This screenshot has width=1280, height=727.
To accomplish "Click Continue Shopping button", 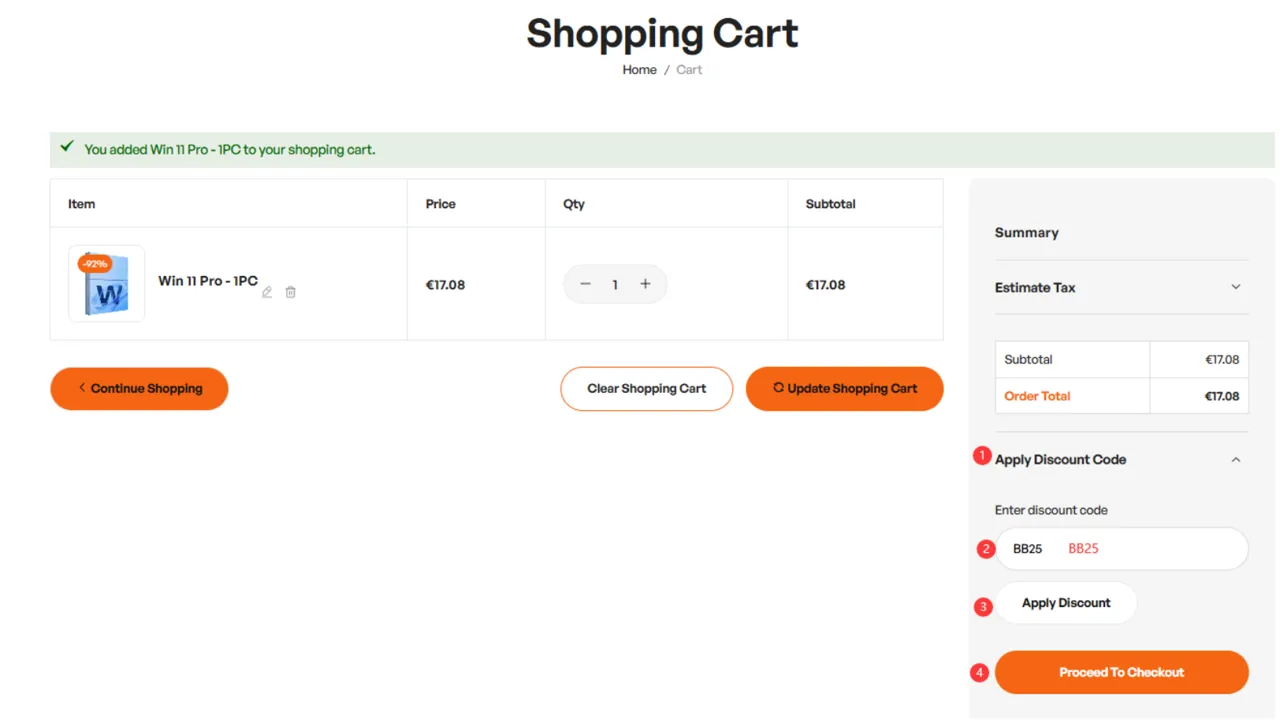I will [x=139, y=389].
